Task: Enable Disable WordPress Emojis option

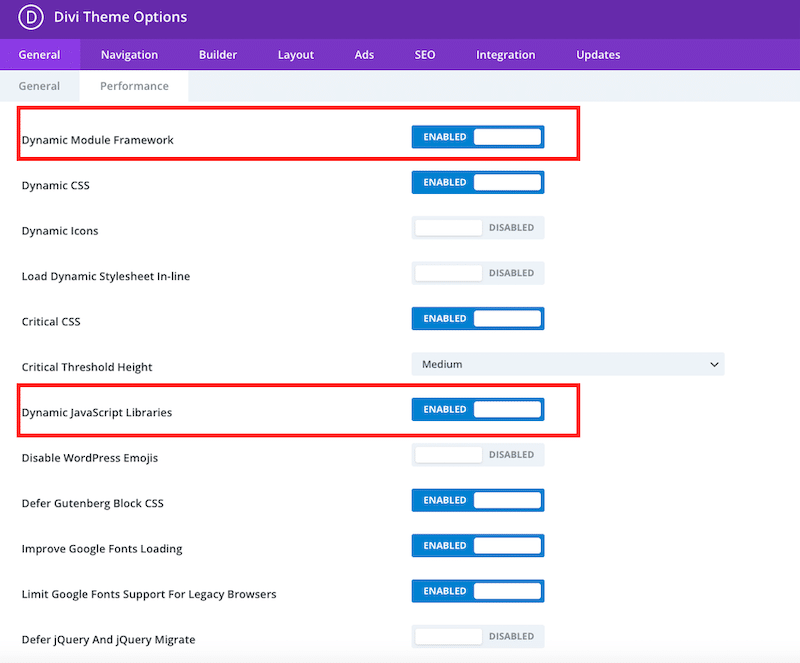Action: pos(477,454)
